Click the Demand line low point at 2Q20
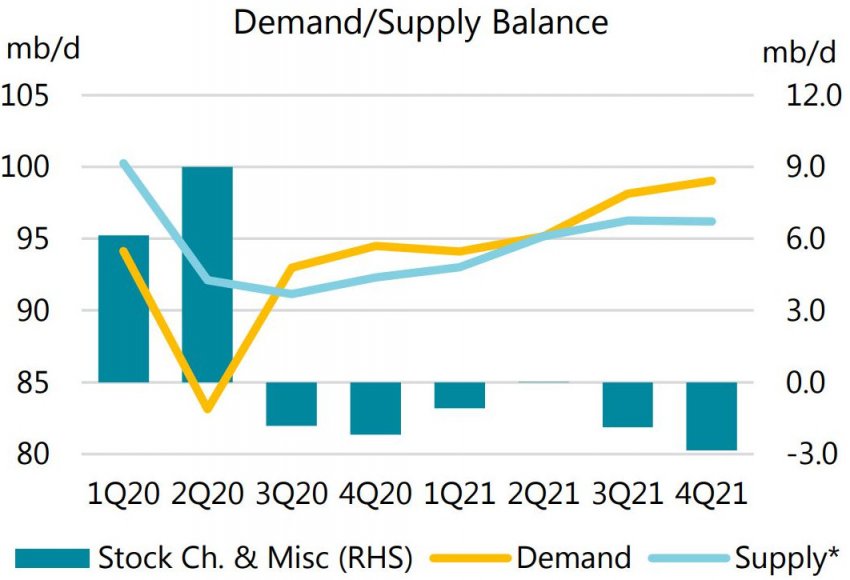Viewport: 850px width, 580px height. pyautogui.click(x=207, y=410)
